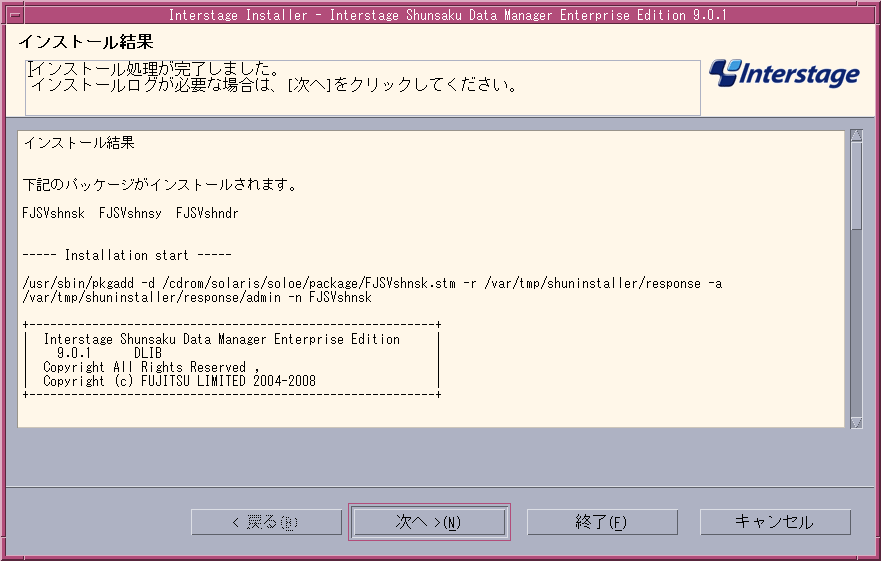Select the FJSVshnsk package name in list line
This screenshot has height=561, width=881.
pyautogui.click(x=53, y=213)
